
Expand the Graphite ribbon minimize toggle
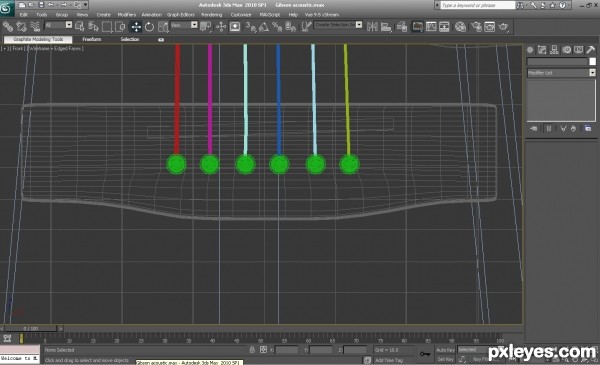click(x=161, y=39)
